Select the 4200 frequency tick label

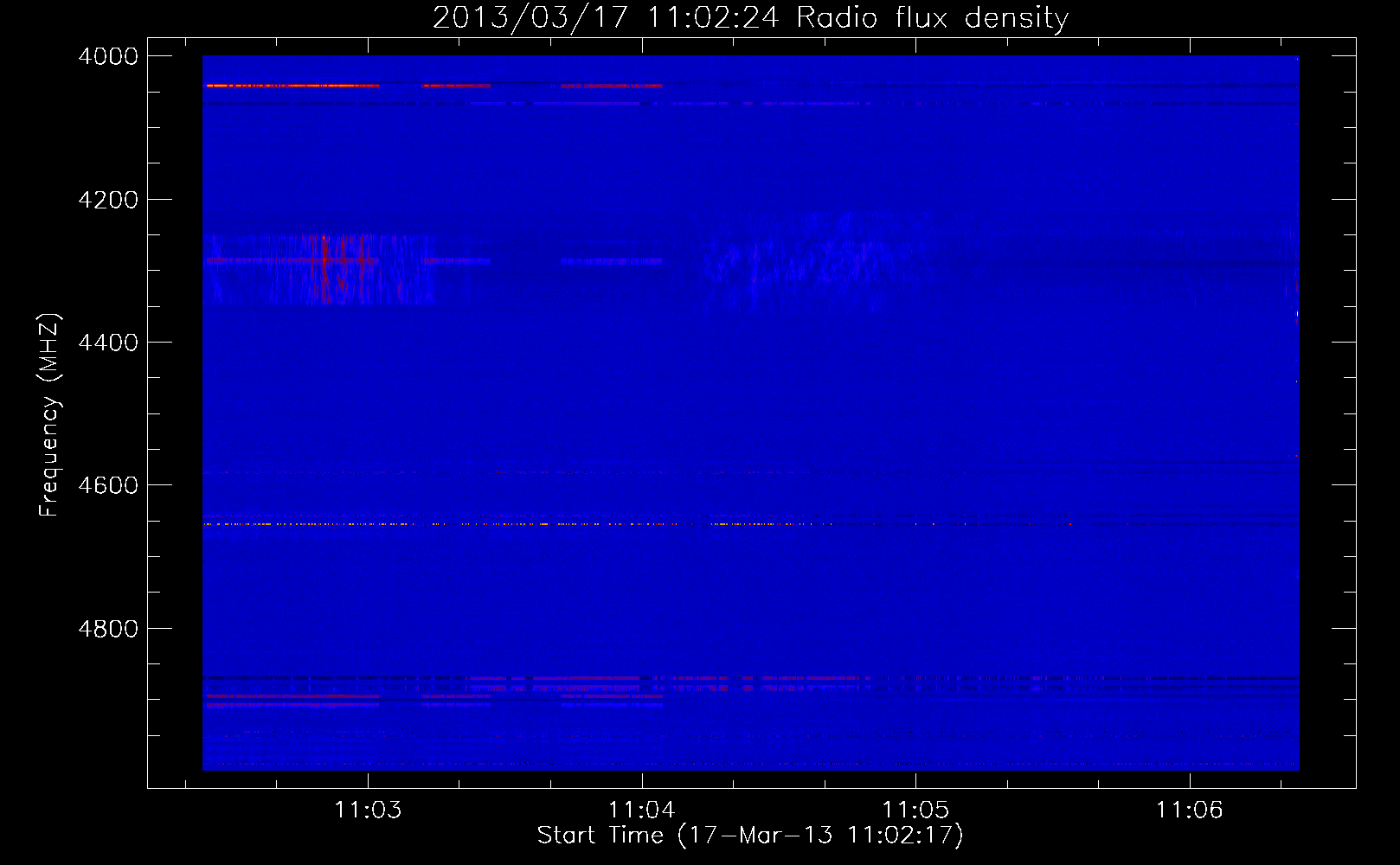pyautogui.click(x=108, y=200)
